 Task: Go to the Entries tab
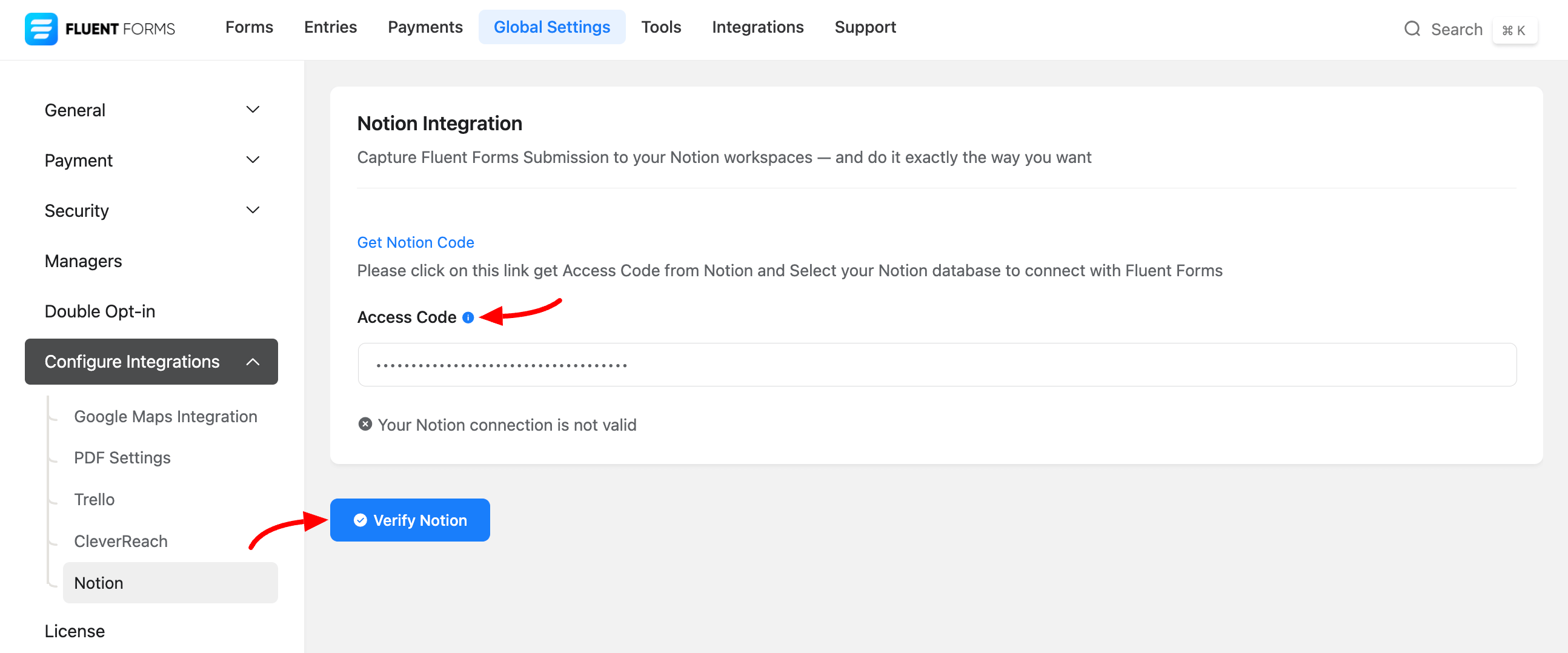[x=330, y=27]
